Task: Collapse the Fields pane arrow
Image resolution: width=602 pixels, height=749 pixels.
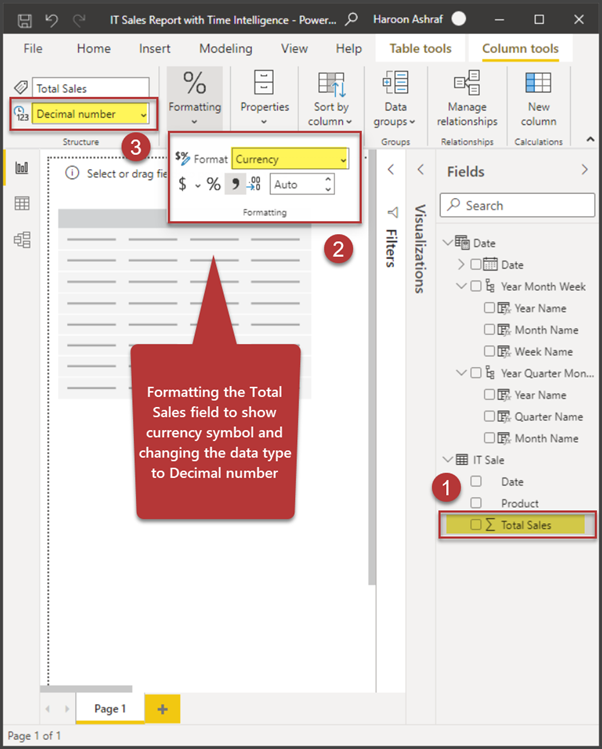Action: tap(584, 170)
